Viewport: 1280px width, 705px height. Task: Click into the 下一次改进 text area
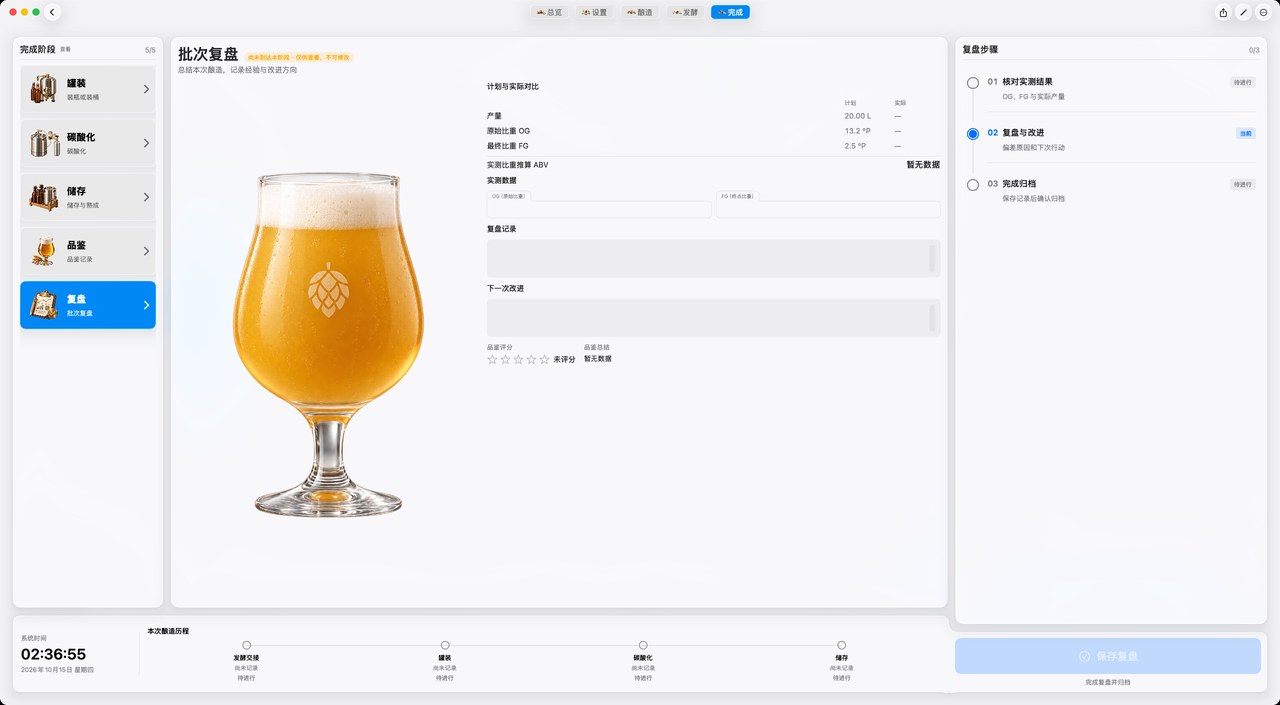(x=713, y=318)
